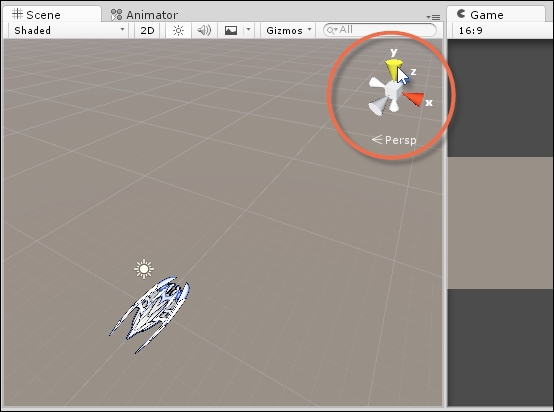Toggle the image effects picture button
The width and height of the screenshot is (554, 412).
click(x=231, y=30)
